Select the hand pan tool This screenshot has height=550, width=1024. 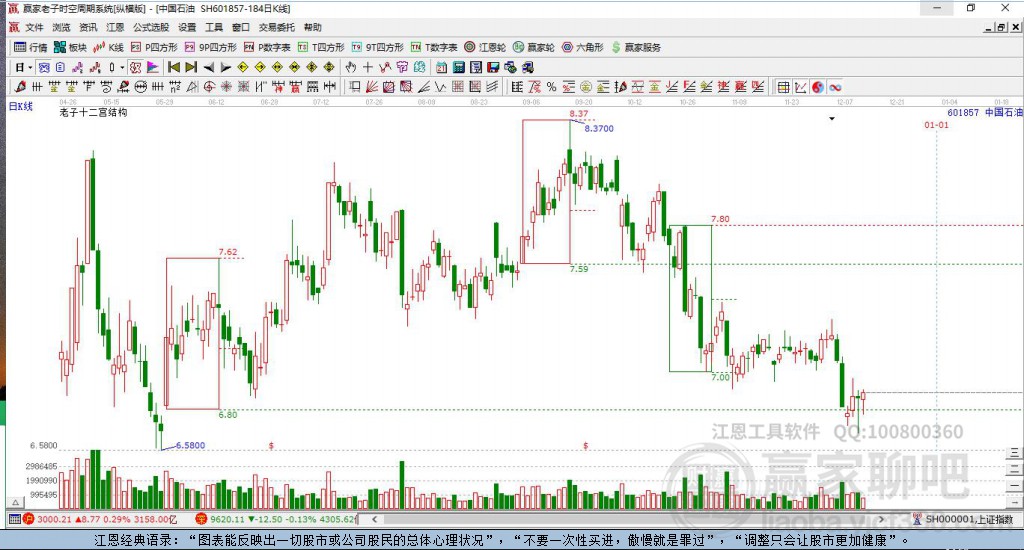[x=351, y=67]
